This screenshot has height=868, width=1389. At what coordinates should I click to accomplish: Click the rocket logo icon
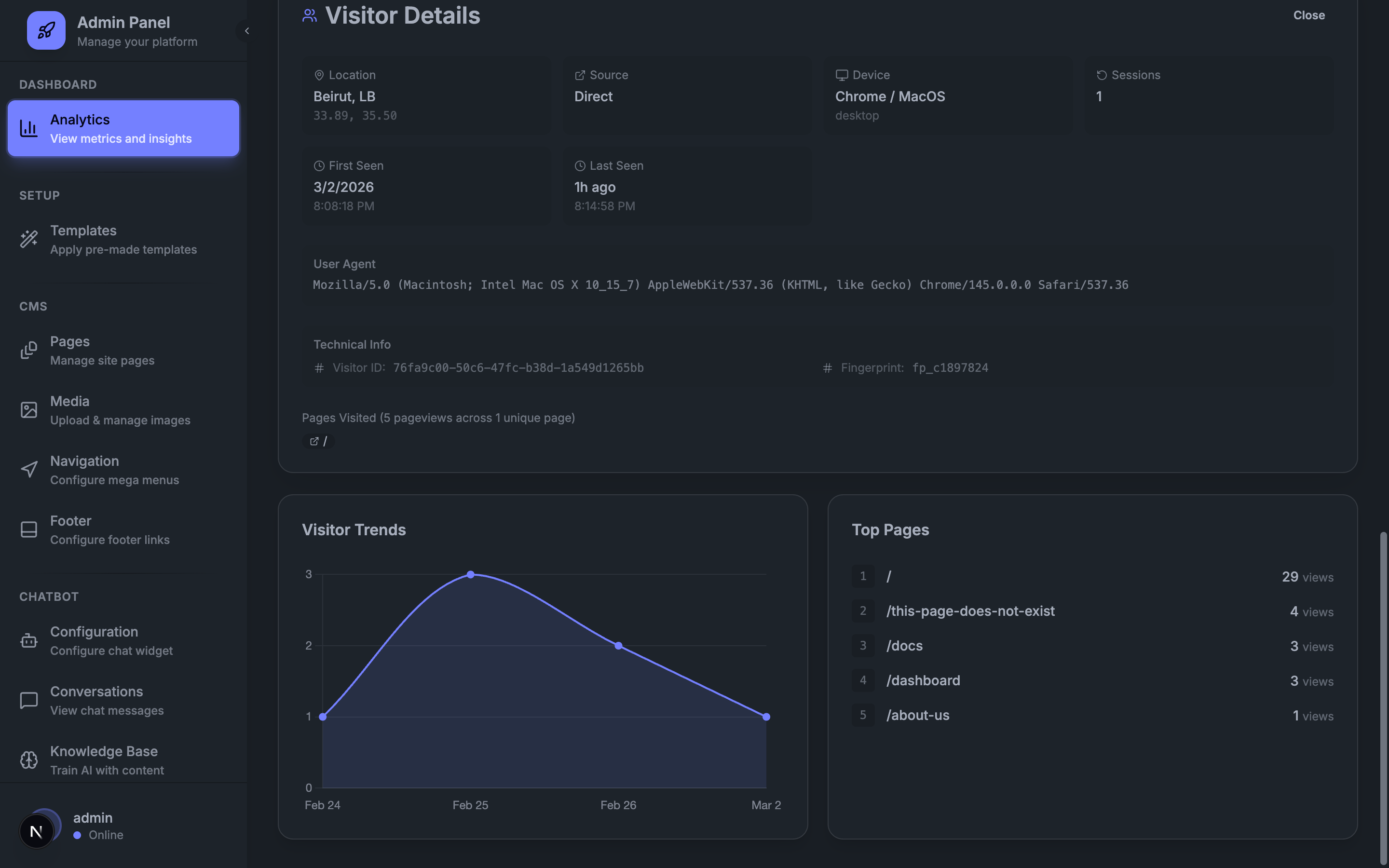pyautogui.click(x=46, y=30)
